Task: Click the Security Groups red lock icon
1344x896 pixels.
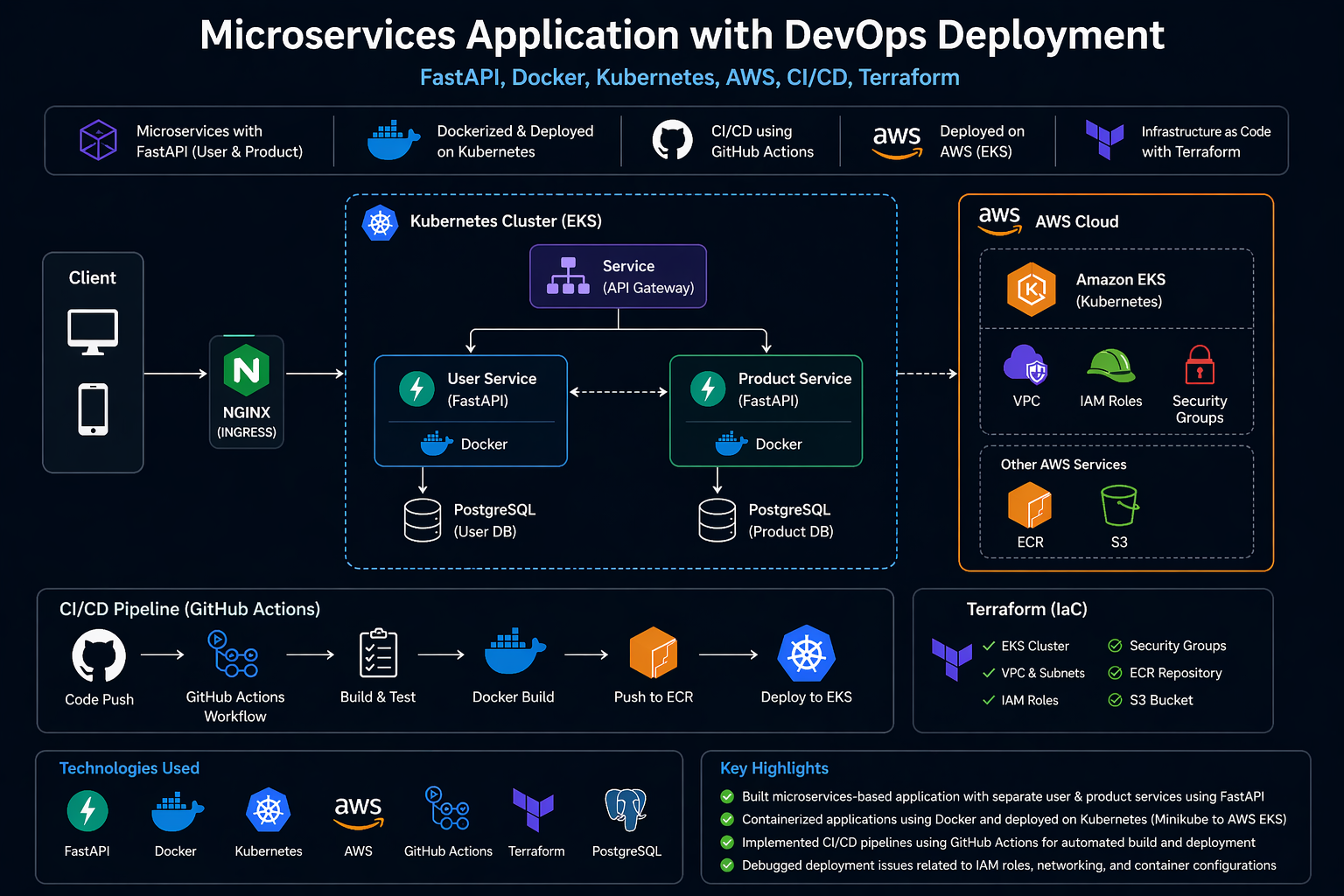Action: [x=1200, y=365]
